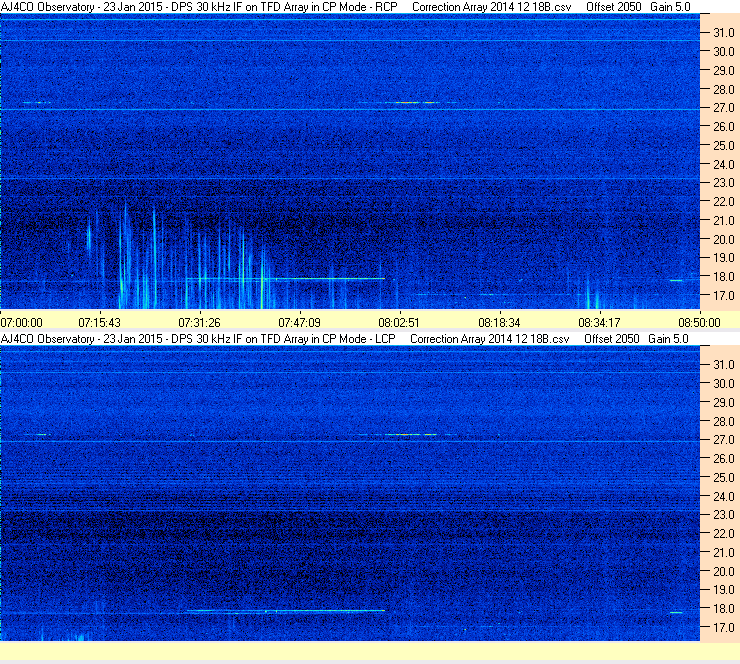Select 24.0 on the LCP frequency axis

[x=723, y=496]
